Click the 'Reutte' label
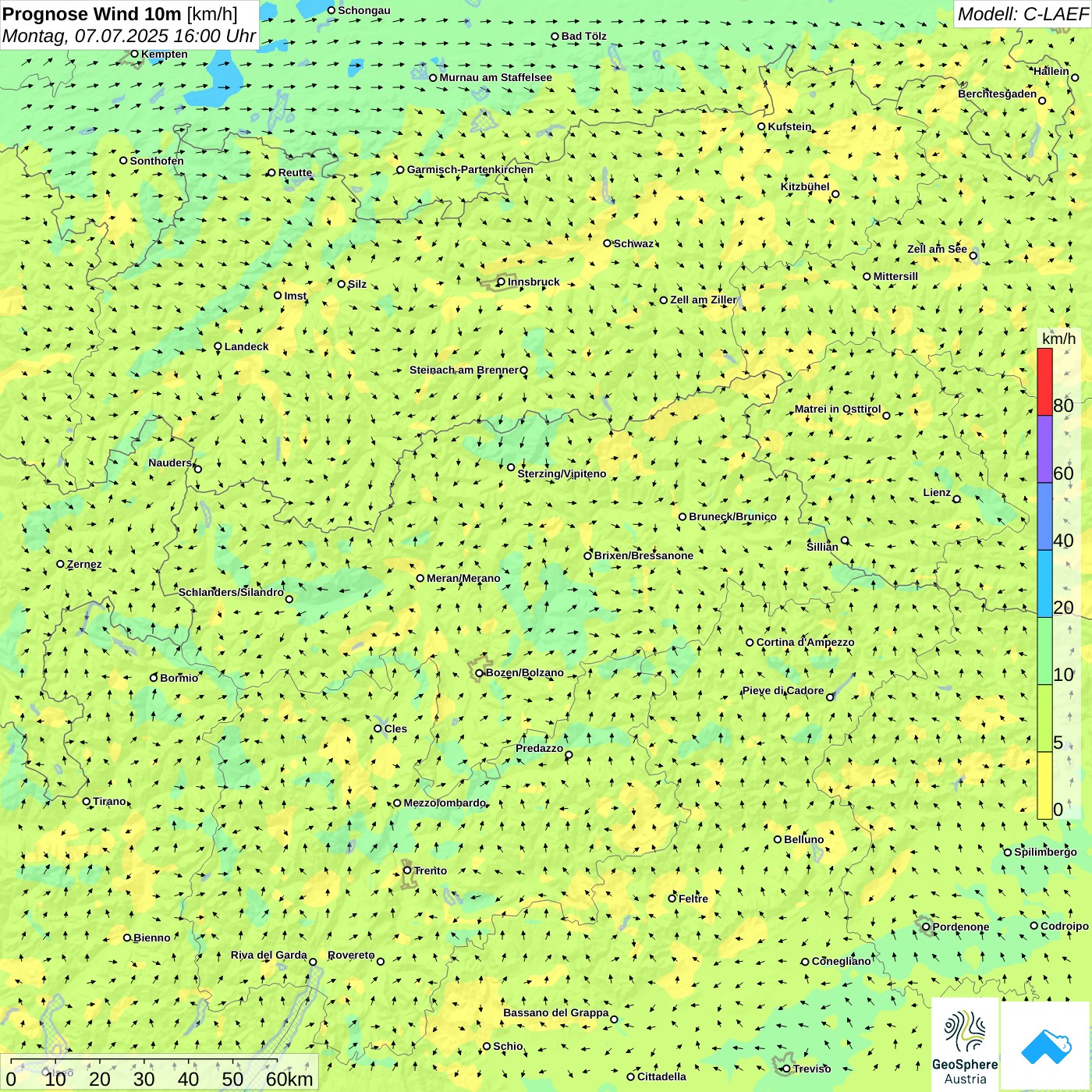This screenshot has height=1092, width=1092. [x=295, y=172]
